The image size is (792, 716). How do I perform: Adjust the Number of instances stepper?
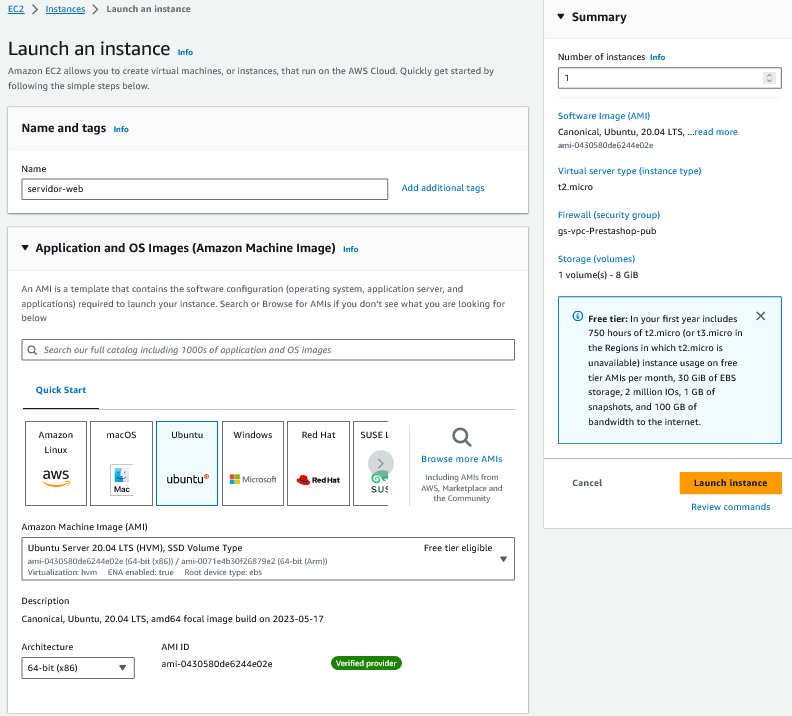click(768, 78)
